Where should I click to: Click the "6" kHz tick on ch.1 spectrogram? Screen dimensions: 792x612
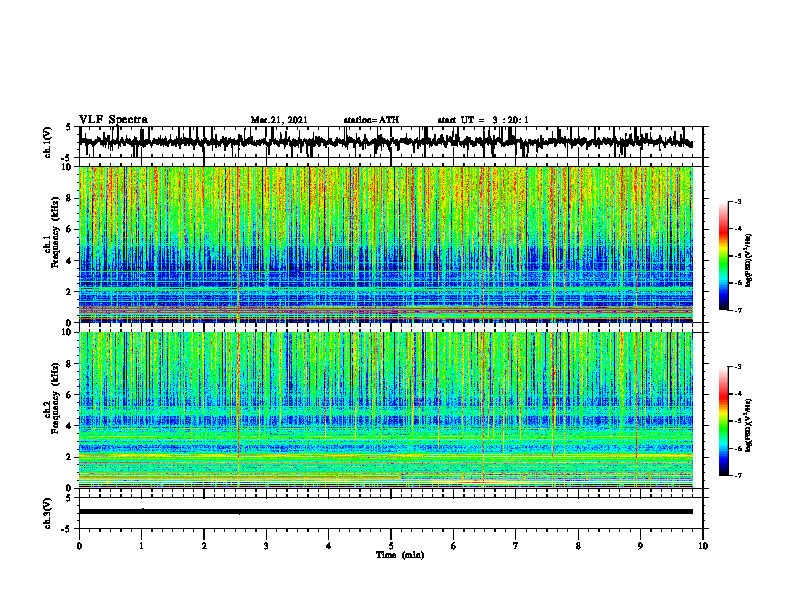(x=69, y=230)
